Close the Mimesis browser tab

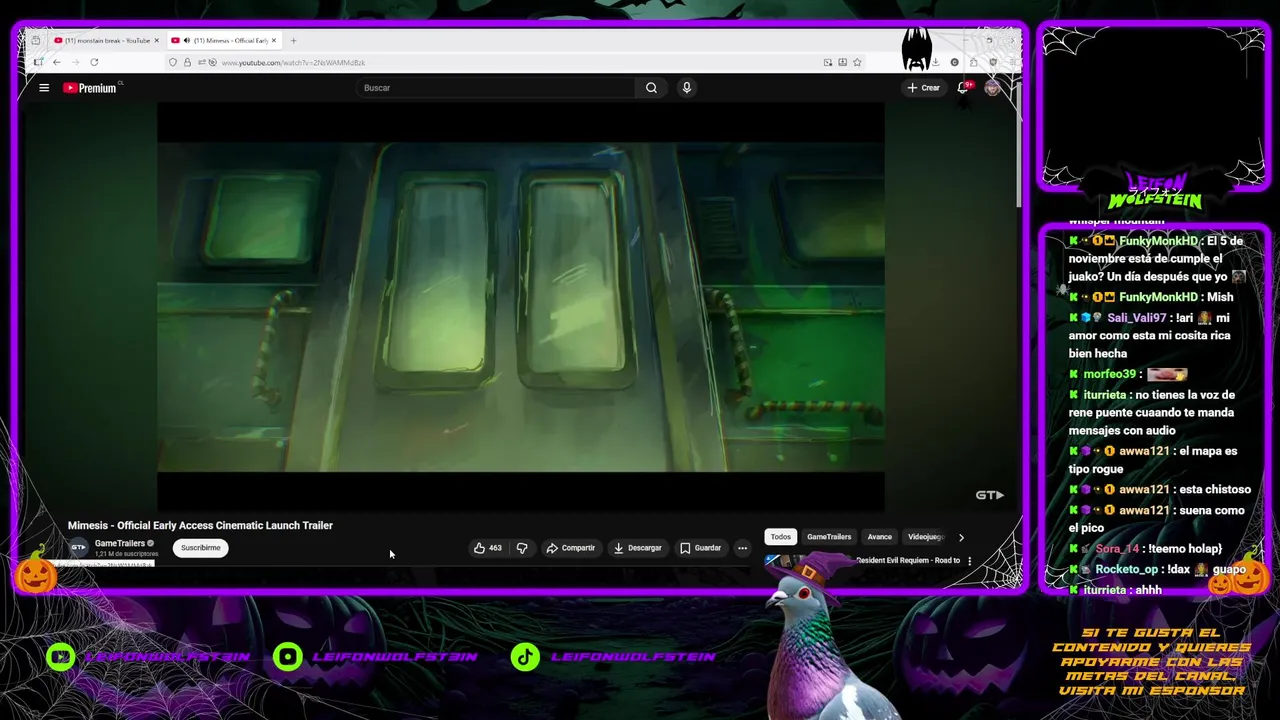coord(274,41)
